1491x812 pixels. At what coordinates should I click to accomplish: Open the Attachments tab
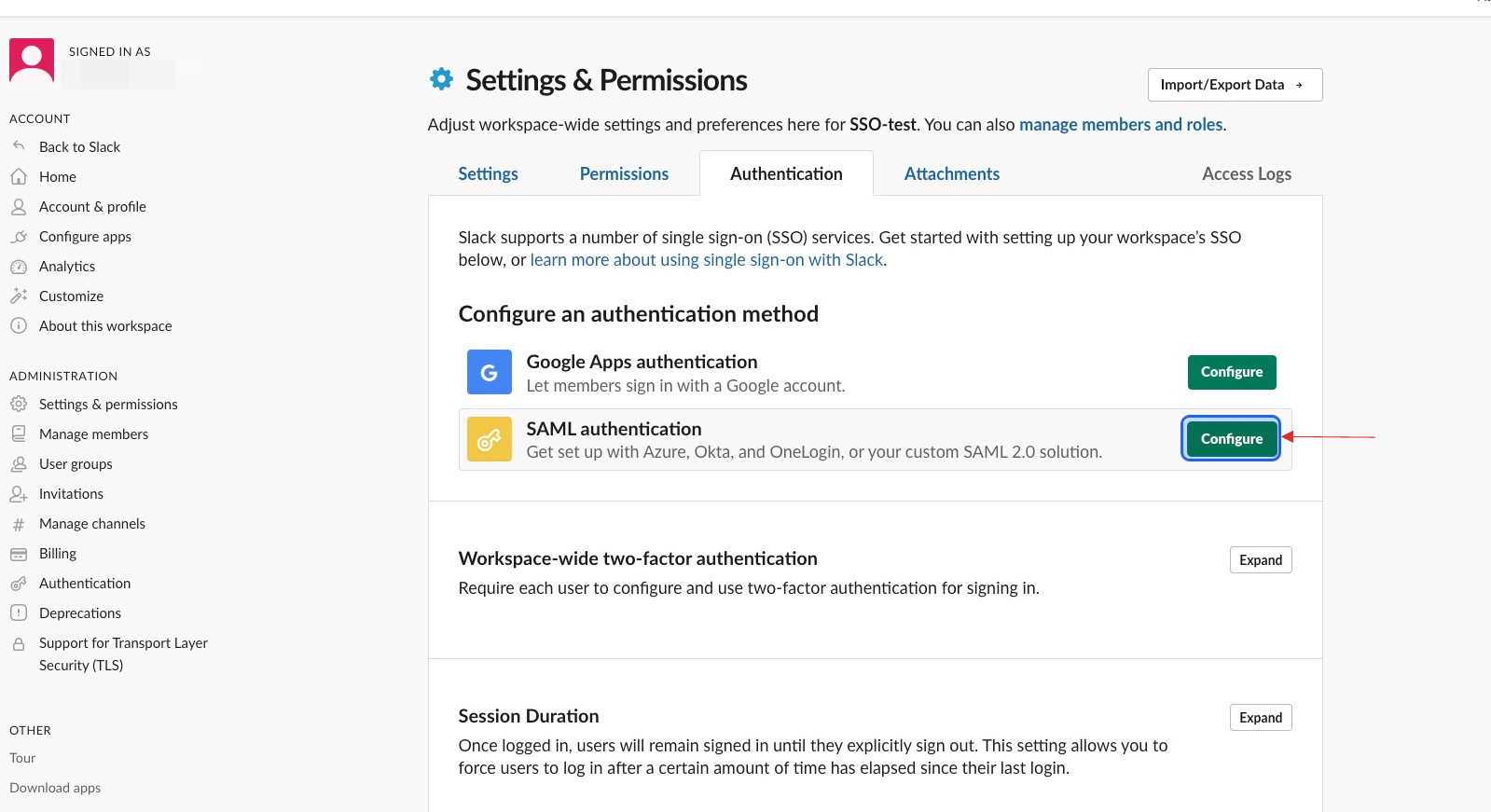pos(952,173)
